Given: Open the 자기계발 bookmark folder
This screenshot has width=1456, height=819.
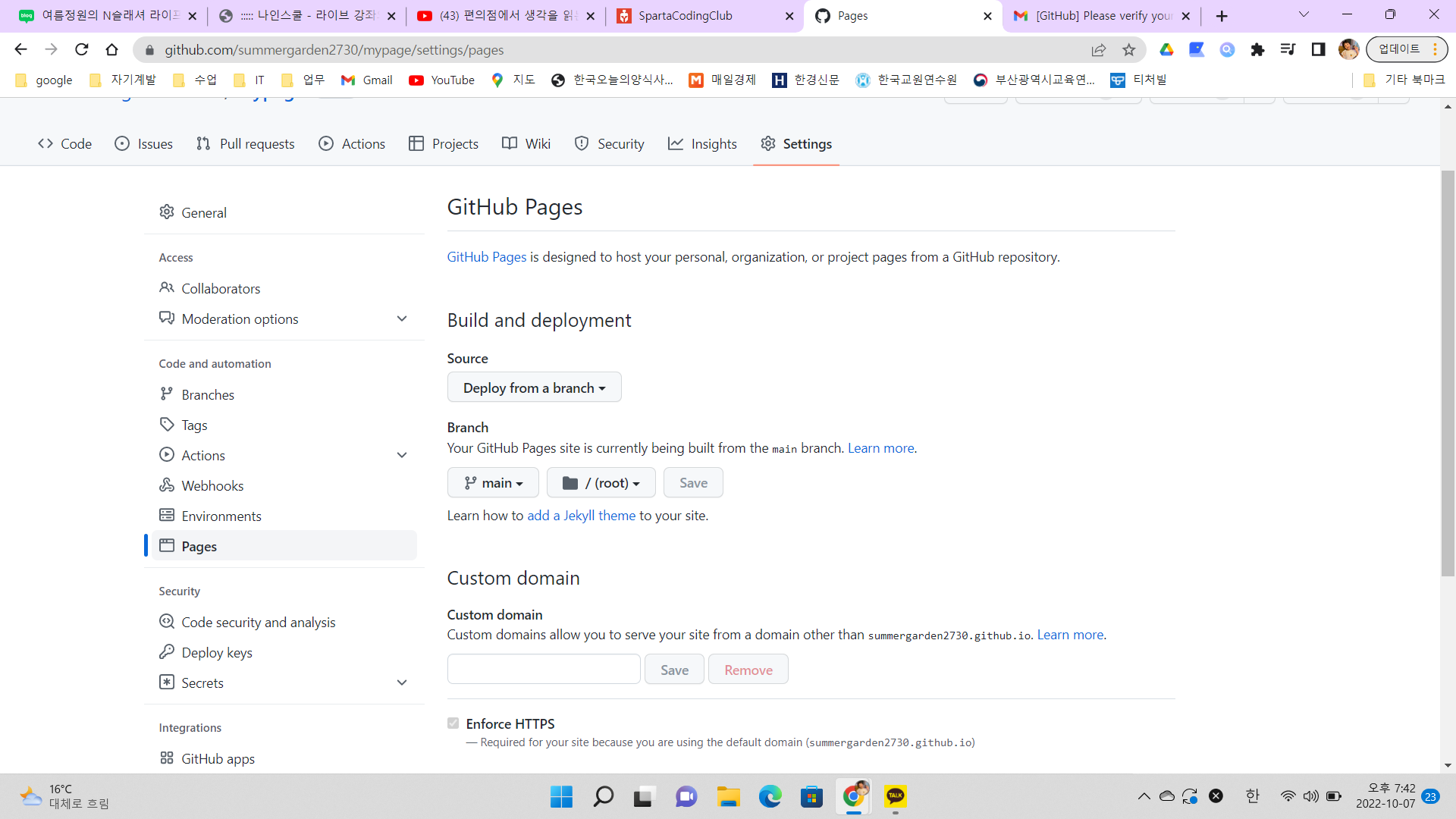Looking at the screenshot, I should tap(123, 80).
